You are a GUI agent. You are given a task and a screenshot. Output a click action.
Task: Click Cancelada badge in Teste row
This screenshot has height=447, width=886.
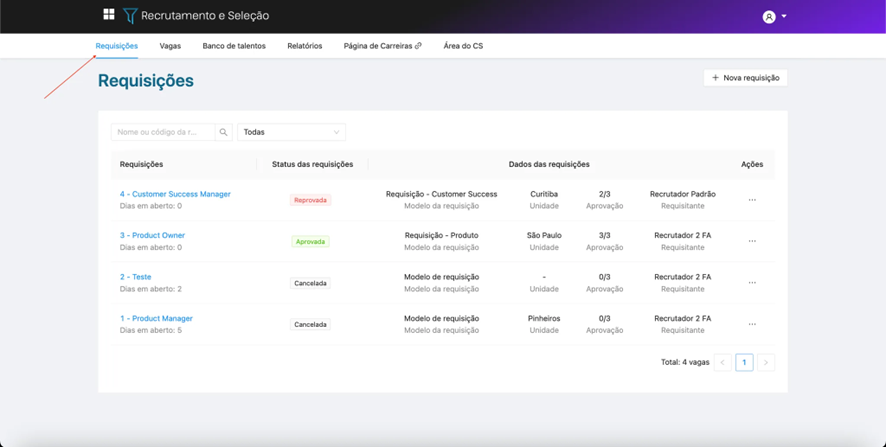point(310,283)
